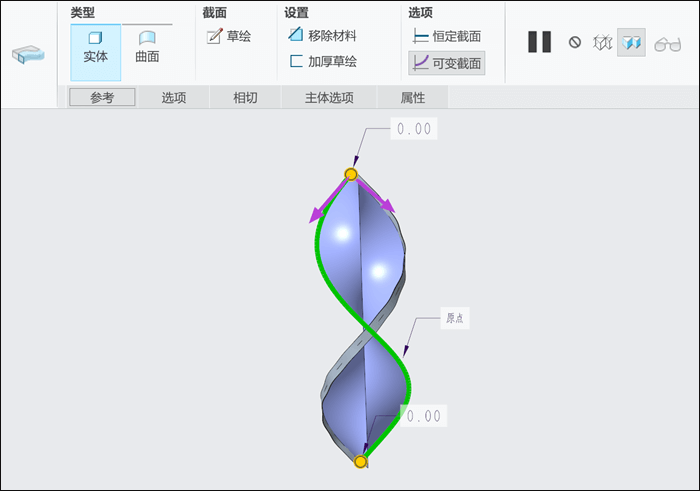Pause the feature with pause button
Image resolution: width=700 pixels, height=491 pixels.
539,42
